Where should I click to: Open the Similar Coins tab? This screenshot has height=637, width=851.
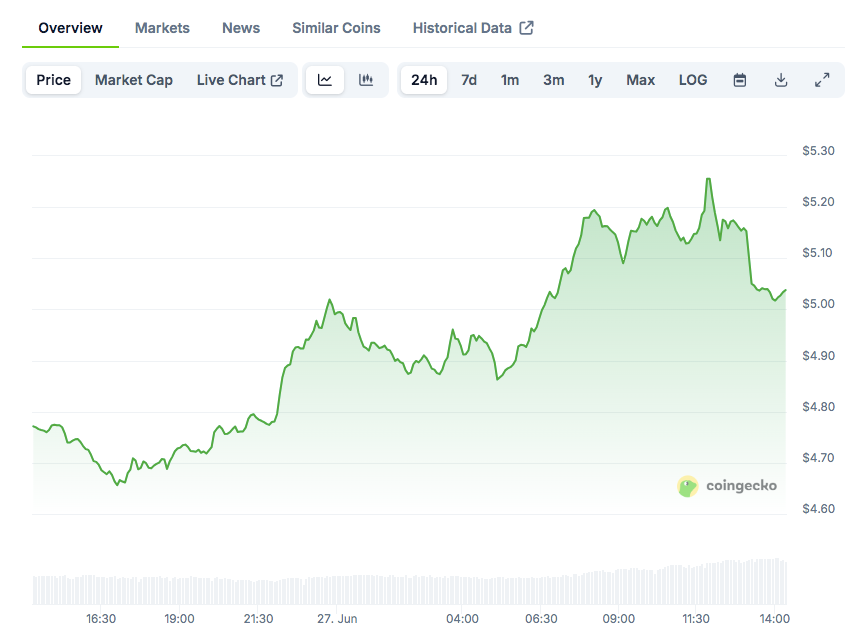click(x=336, y=28)
